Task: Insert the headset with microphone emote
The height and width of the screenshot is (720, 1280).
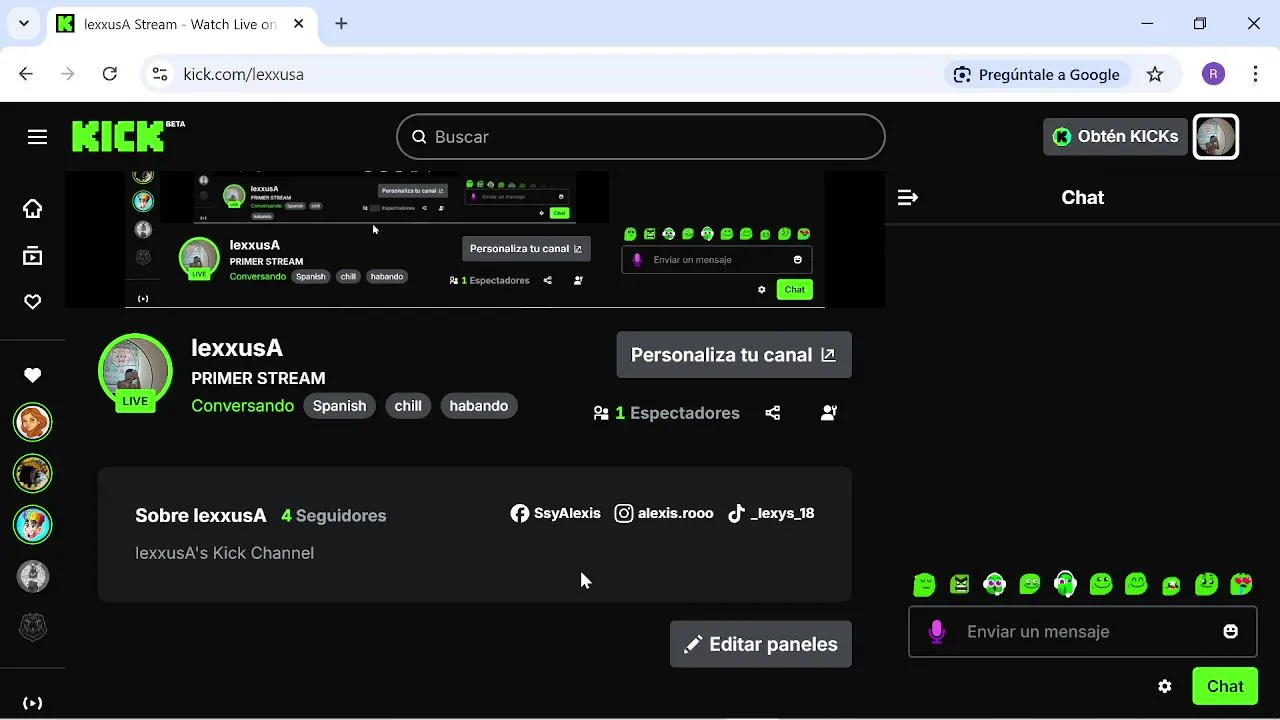Action: click(1065, 584)
